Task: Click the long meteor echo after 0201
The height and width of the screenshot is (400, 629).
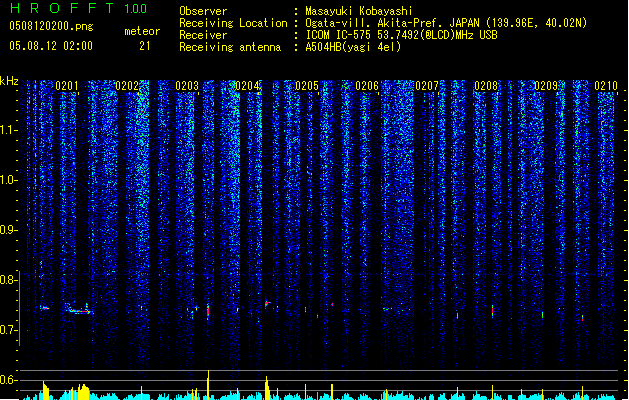Action: [x=79, y=309]
